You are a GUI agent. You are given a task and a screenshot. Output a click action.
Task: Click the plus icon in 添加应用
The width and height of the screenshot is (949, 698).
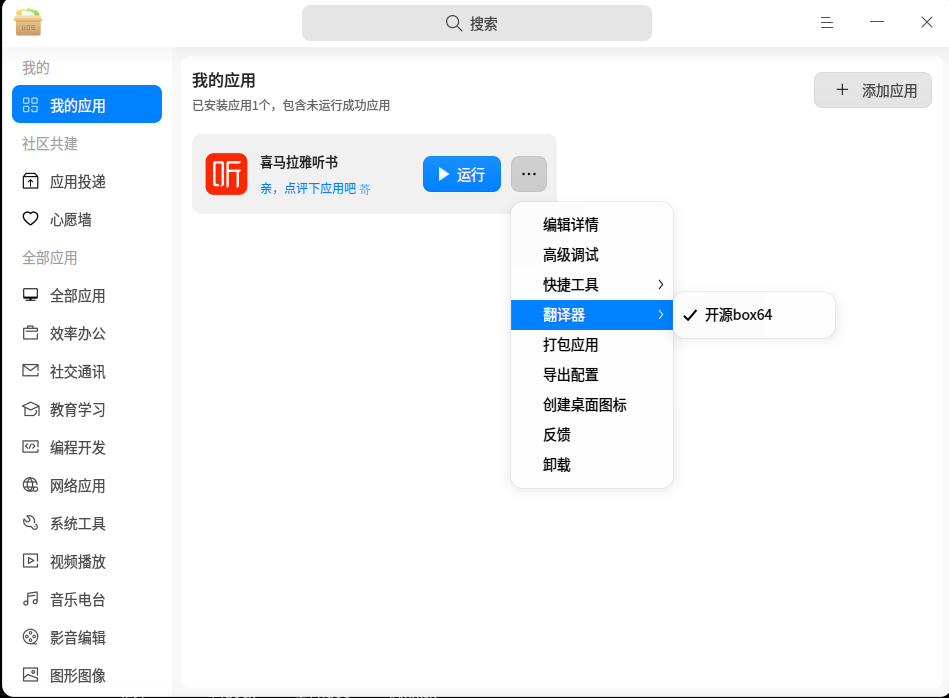click(842, 90)
